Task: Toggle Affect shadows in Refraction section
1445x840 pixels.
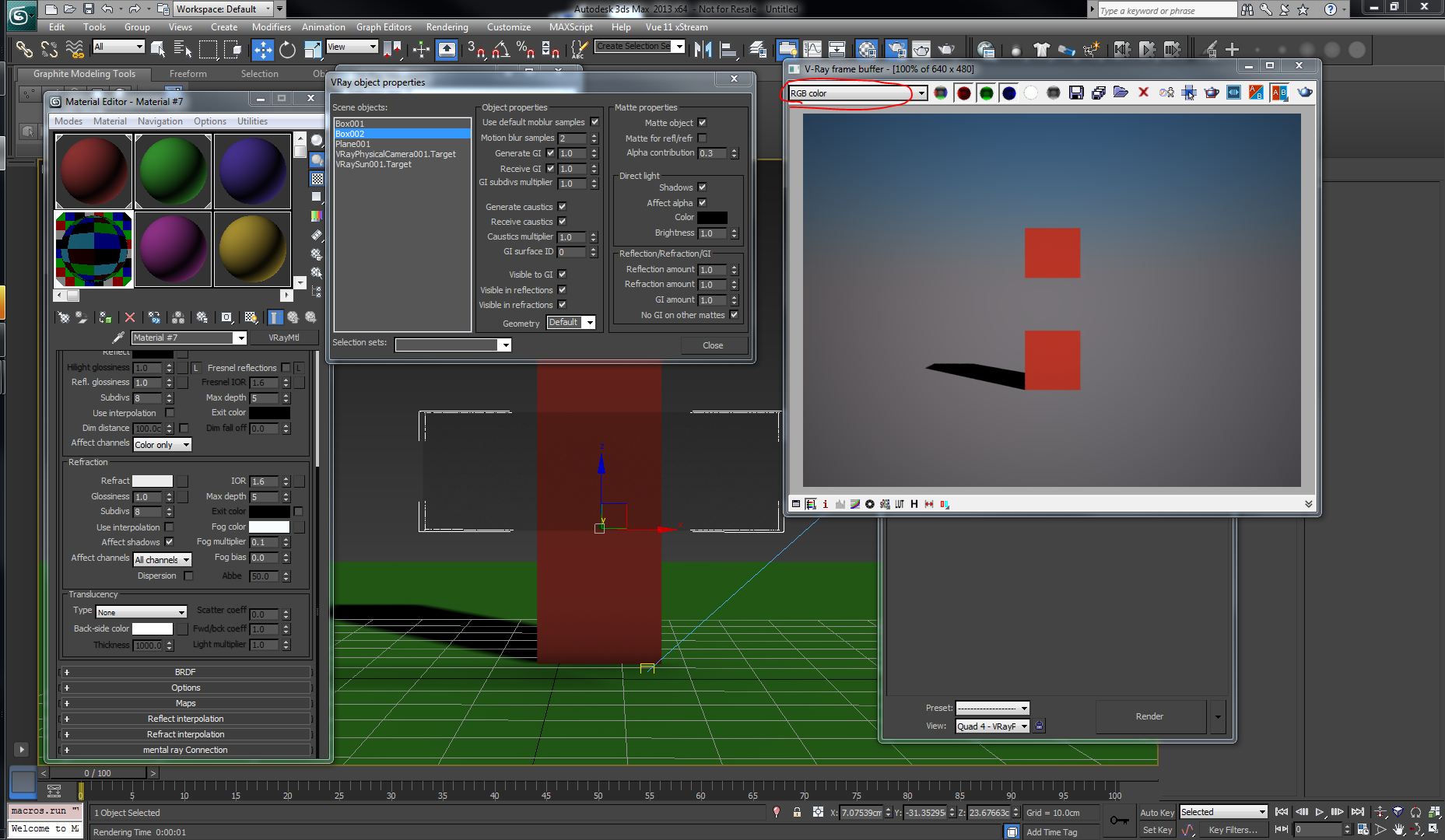Action: pyautogui.click(x=169, y=542)
